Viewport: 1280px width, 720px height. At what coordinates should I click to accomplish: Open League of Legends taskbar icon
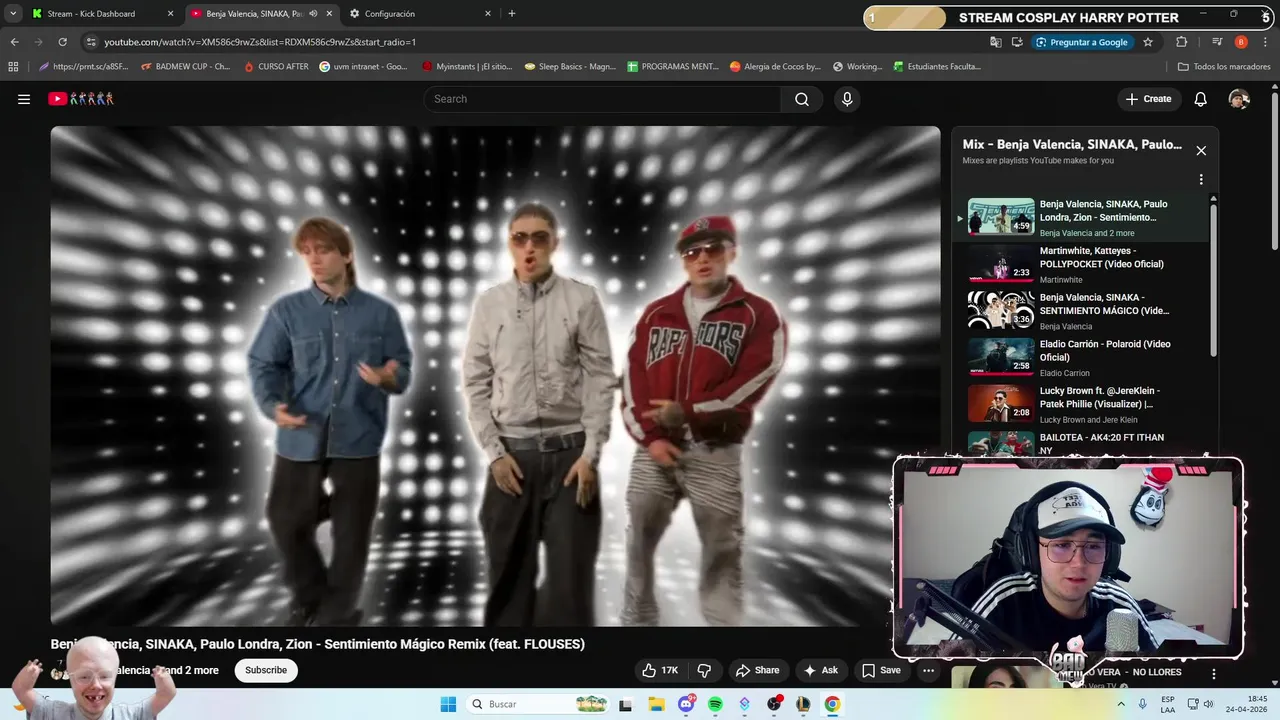point(803,704)
